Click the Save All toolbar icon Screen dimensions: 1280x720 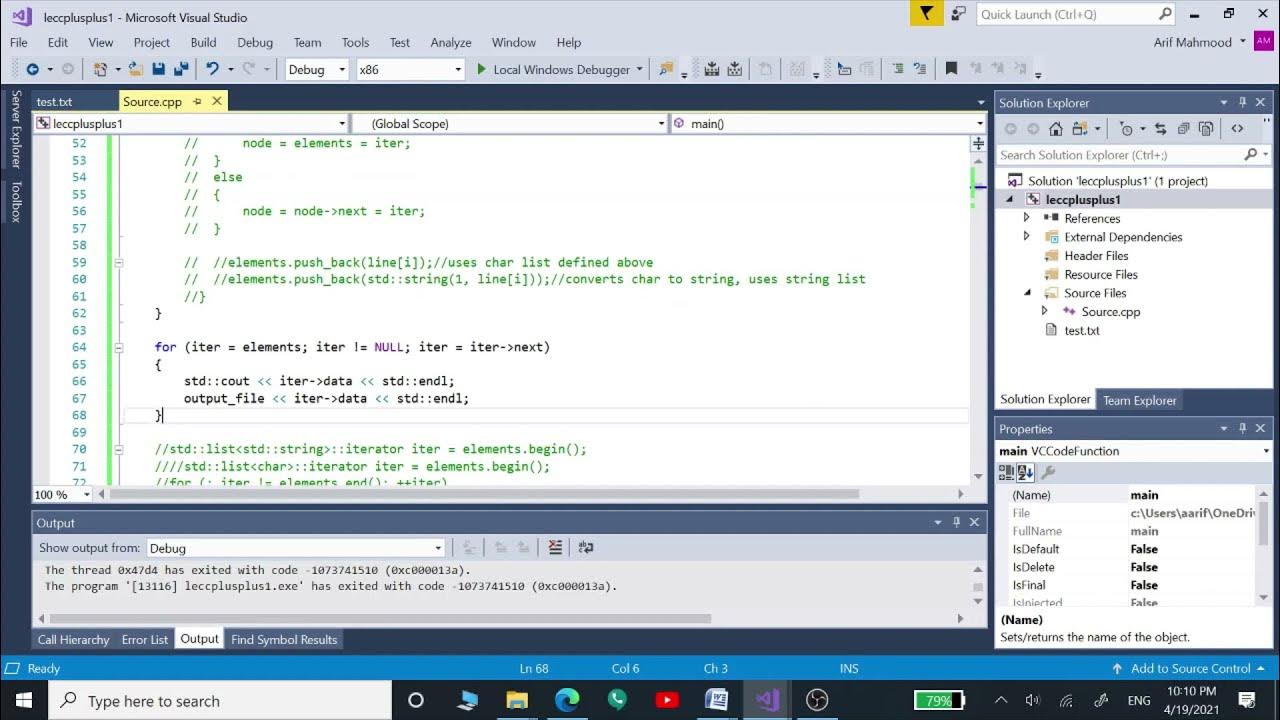[181, 69]
